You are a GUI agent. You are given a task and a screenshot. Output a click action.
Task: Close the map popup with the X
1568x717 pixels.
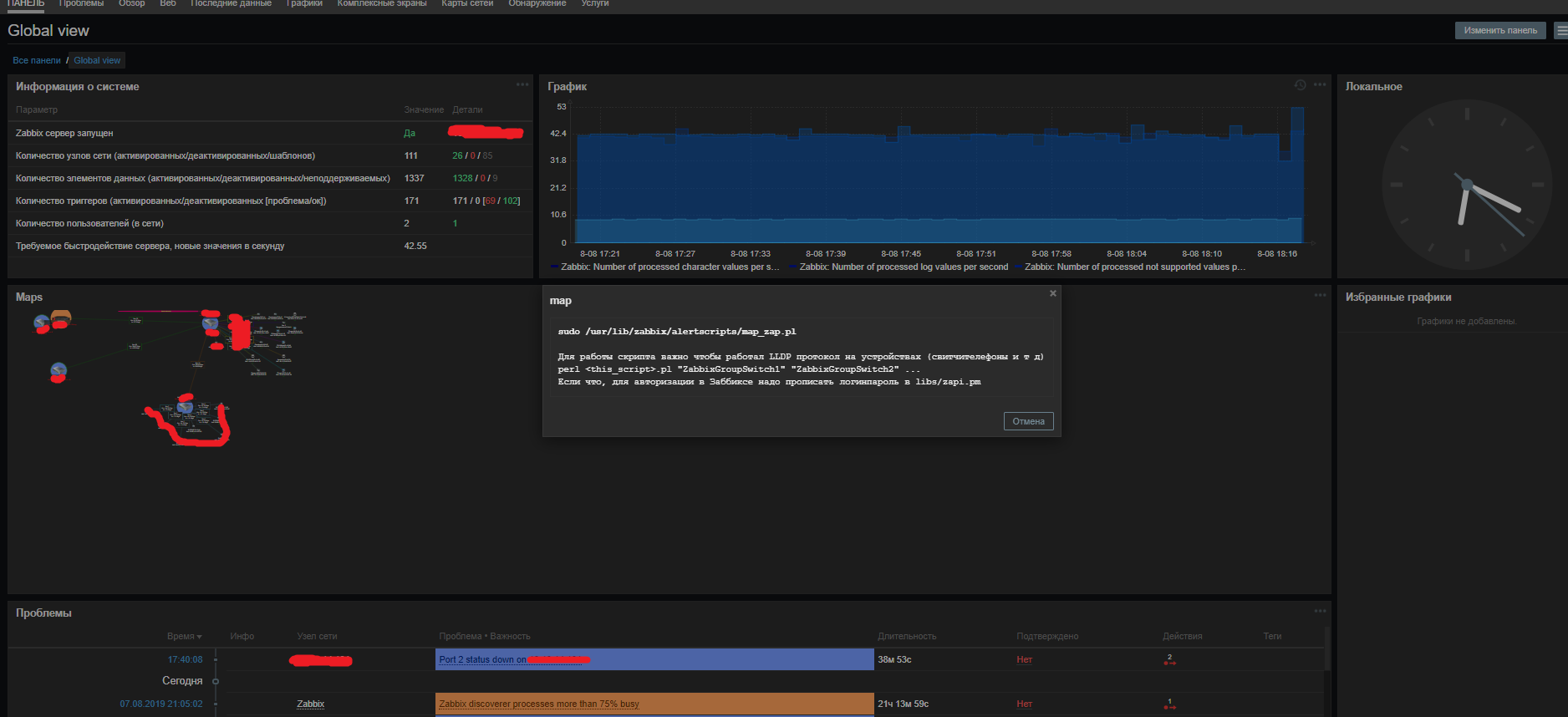point(1052,293)
